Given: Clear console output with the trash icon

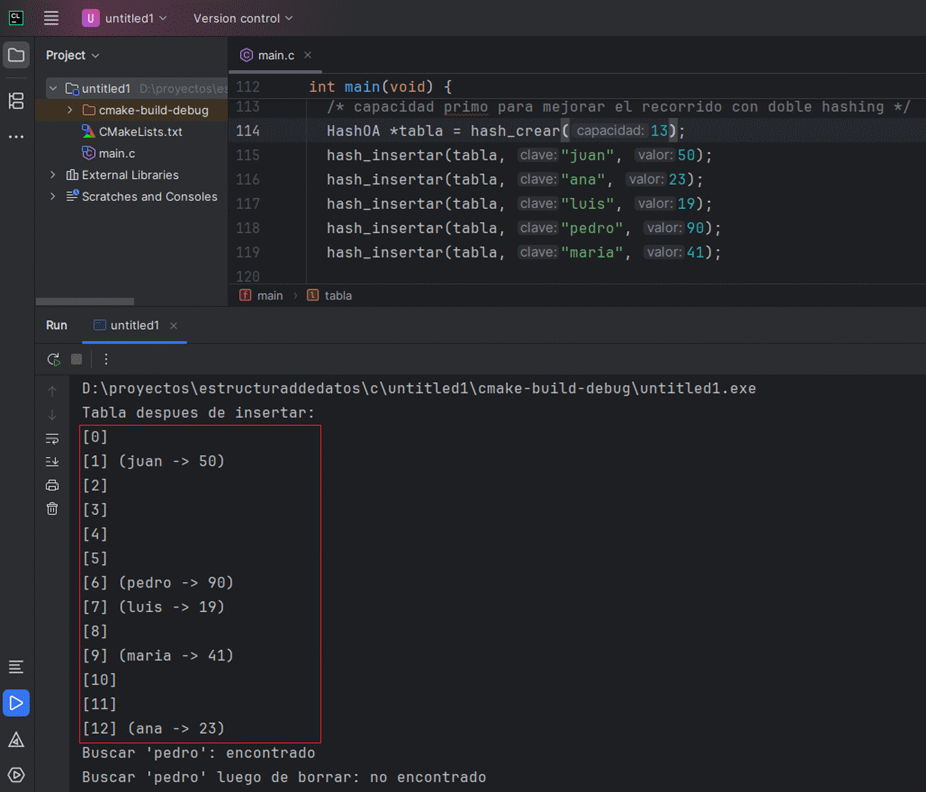Looking at the screenshot, I should (x=52, y=509).
